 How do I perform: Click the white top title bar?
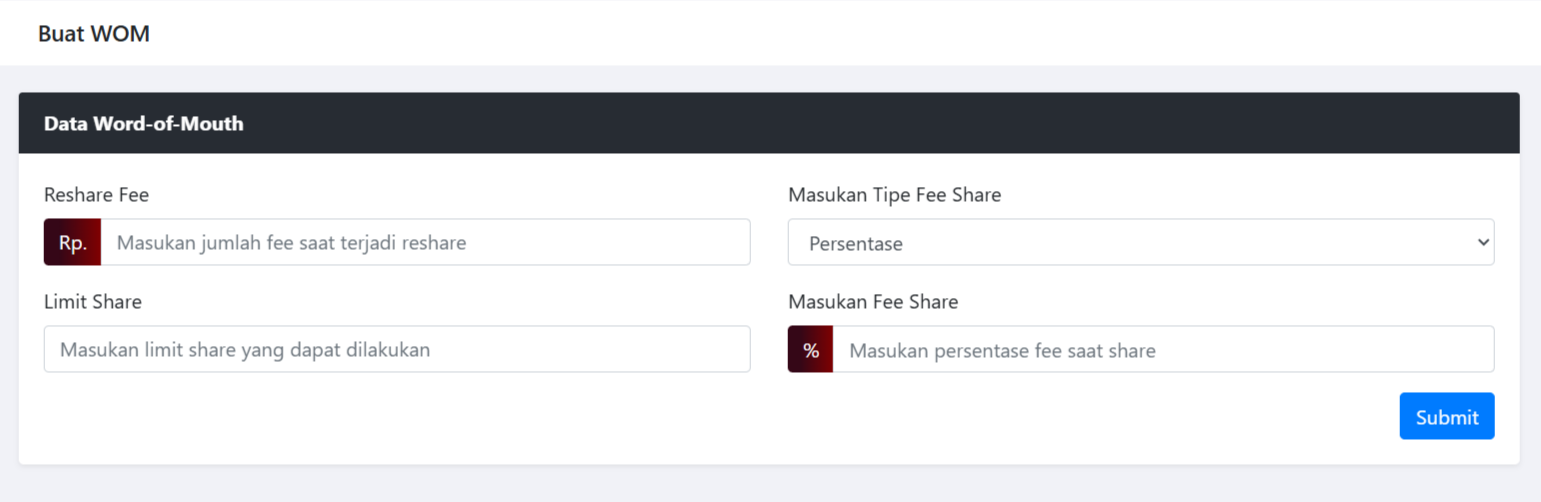800,34
